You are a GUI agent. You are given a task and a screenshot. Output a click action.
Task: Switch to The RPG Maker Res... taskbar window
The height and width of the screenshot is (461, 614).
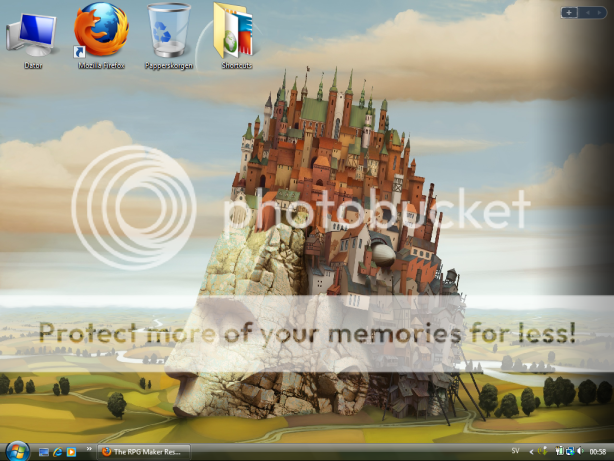coord(144,452)
